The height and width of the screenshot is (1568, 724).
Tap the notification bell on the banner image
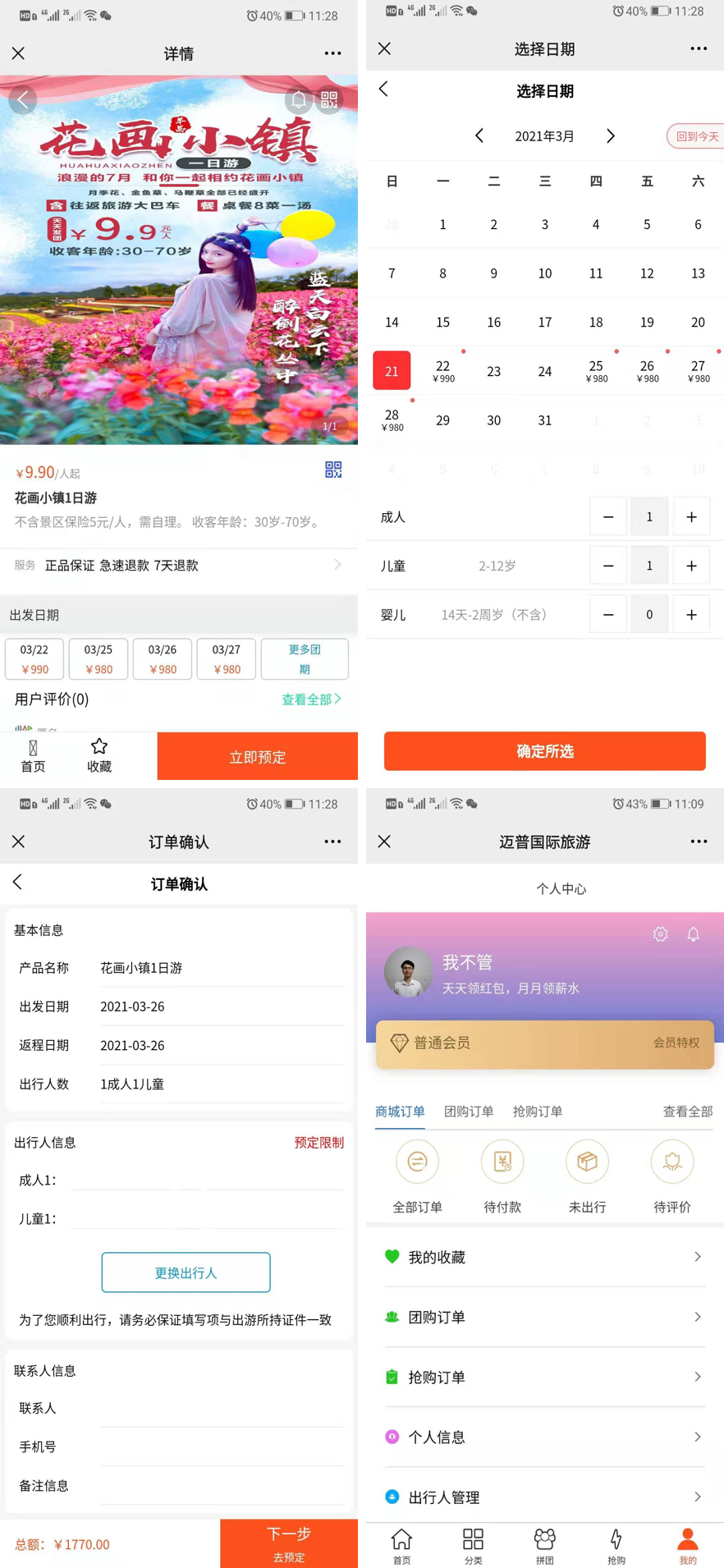[299, 100]
